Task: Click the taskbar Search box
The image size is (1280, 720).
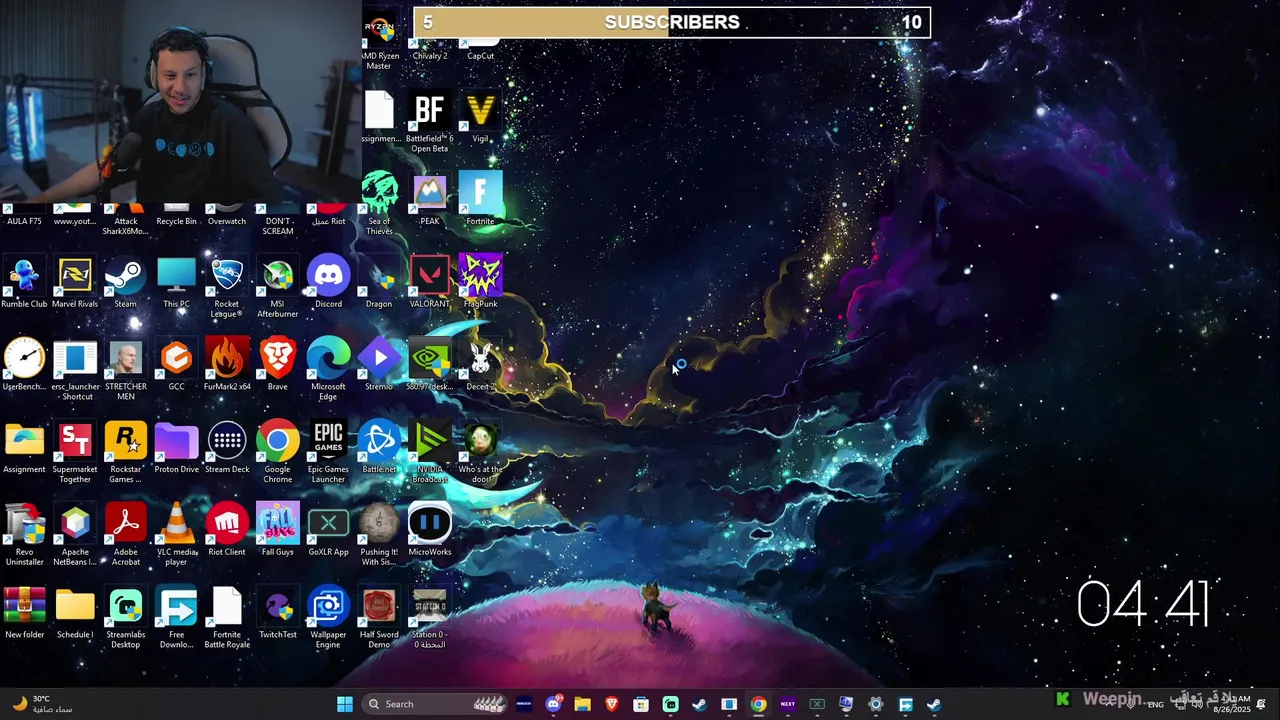Action: point(435,704)
